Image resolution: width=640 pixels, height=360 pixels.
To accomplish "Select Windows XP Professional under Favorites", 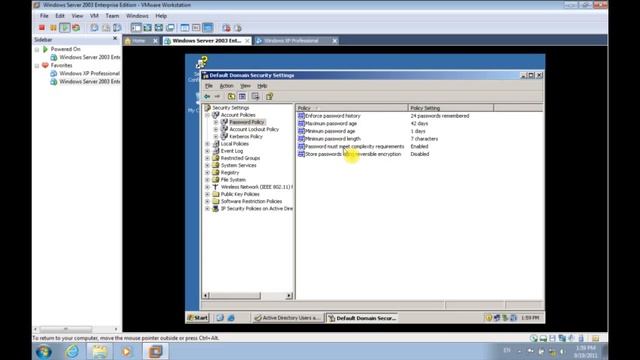I will pyautogui.click(x=89, y=73).
